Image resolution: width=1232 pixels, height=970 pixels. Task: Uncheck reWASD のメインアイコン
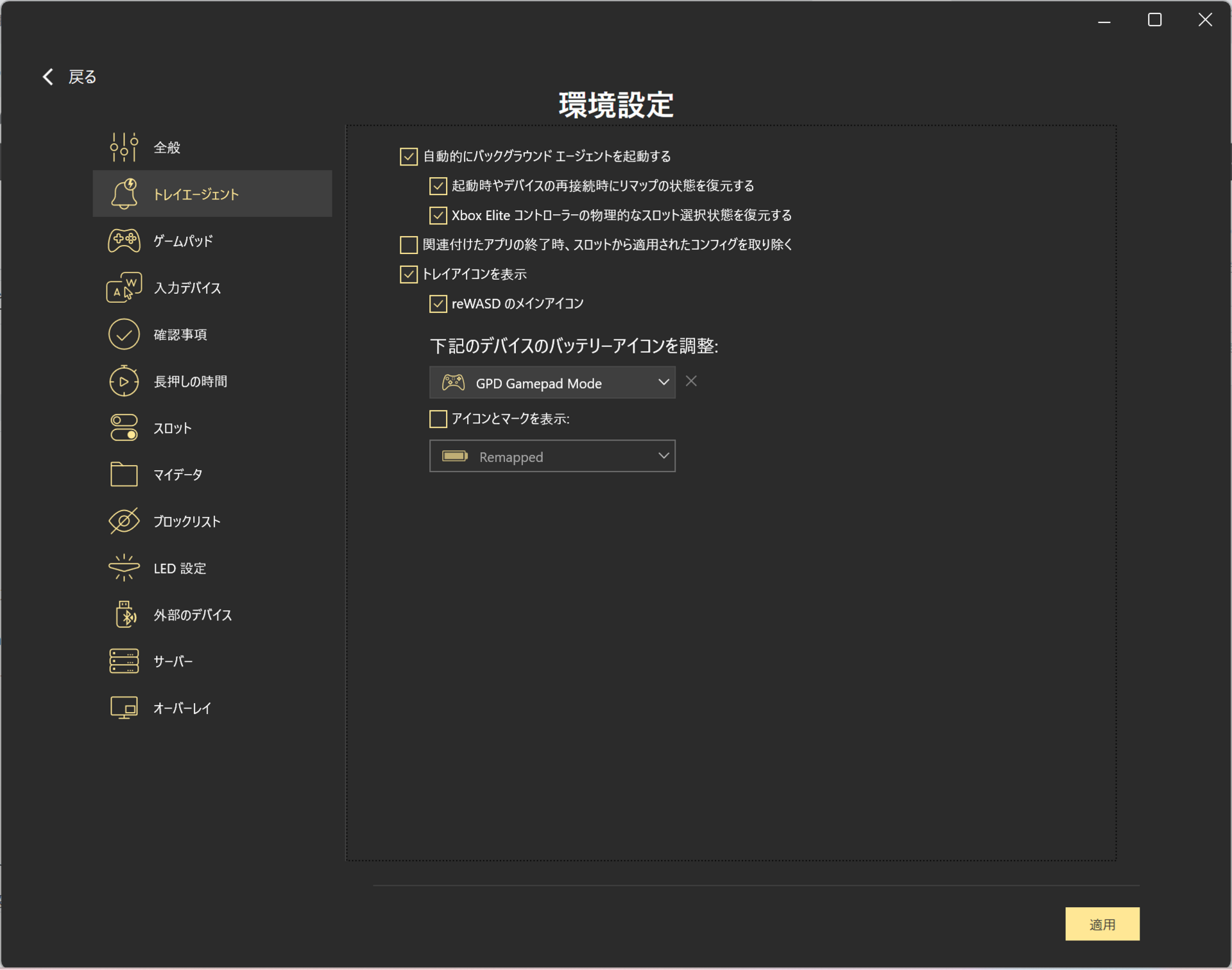coord(438,303)
